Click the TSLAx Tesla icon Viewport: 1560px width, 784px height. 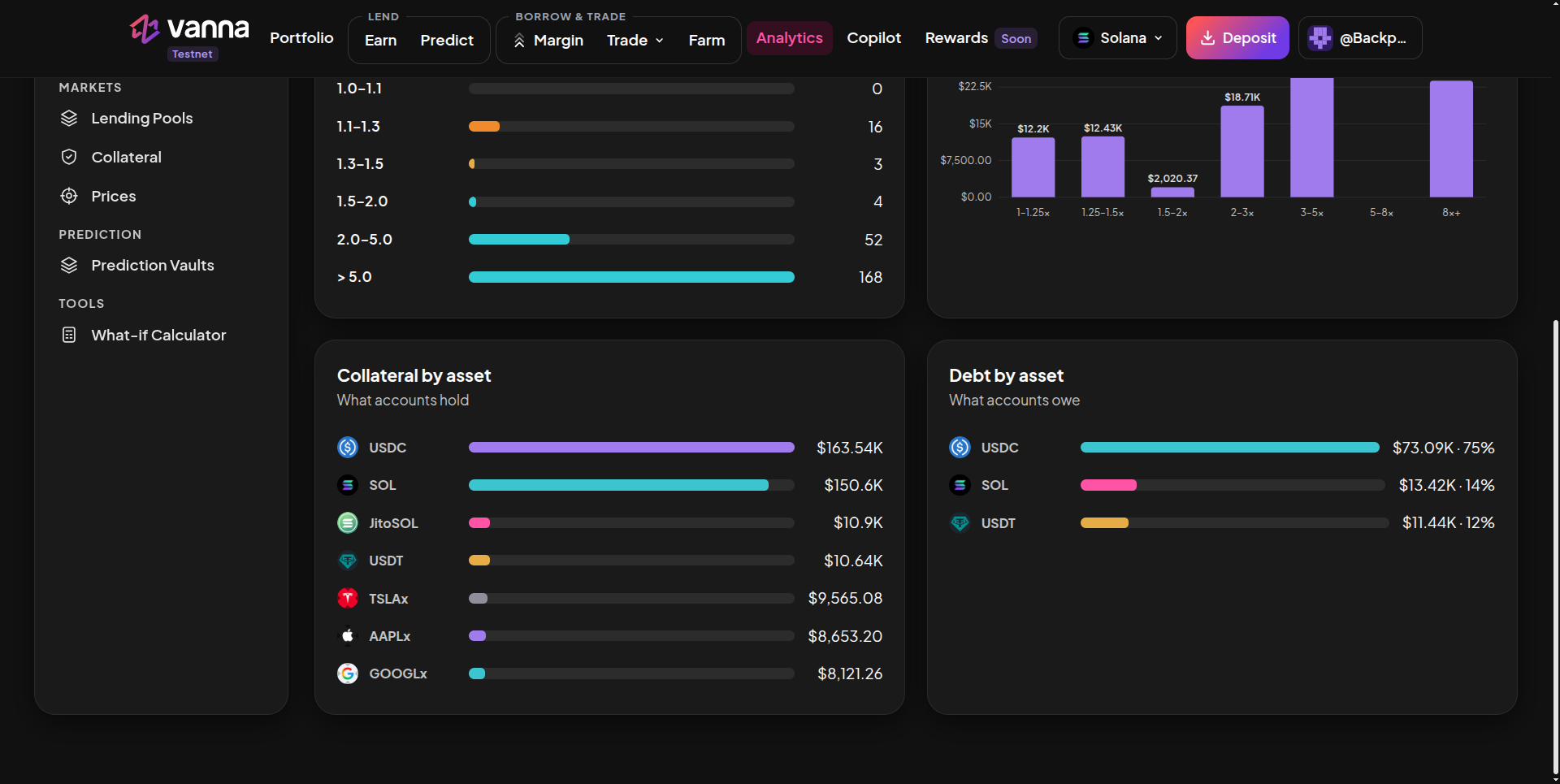[348, 599]
